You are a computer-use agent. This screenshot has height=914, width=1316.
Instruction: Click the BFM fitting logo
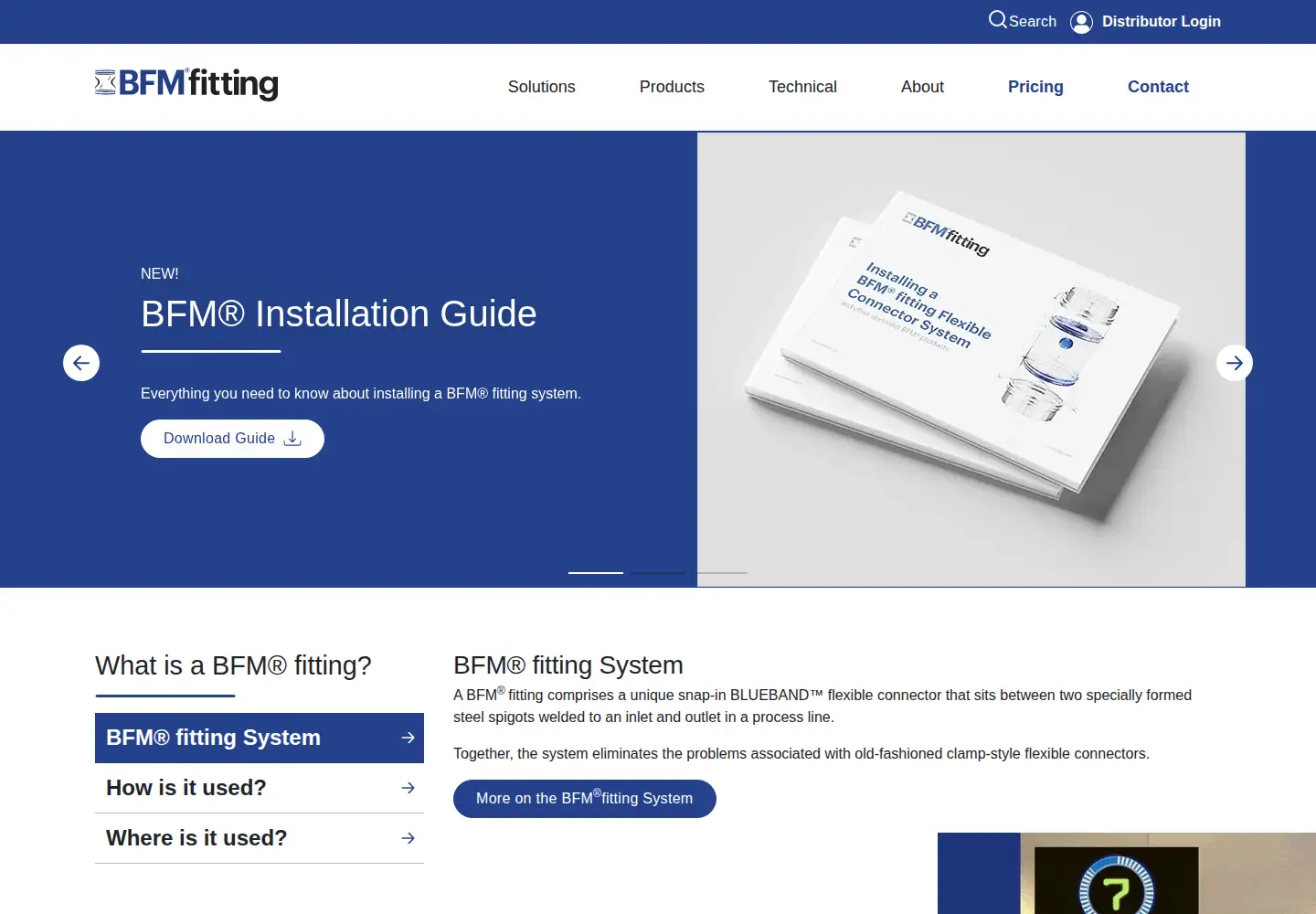186,83
